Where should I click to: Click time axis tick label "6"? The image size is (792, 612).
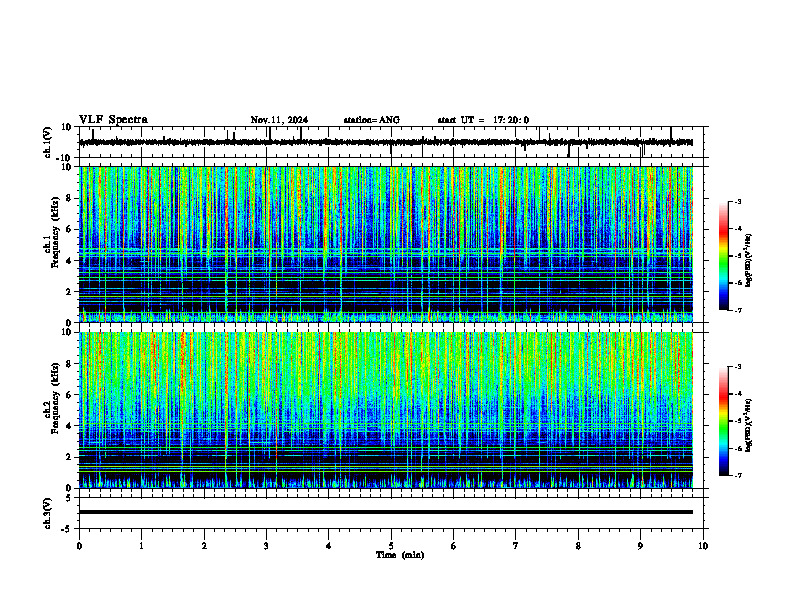click(x=454, y=546)
